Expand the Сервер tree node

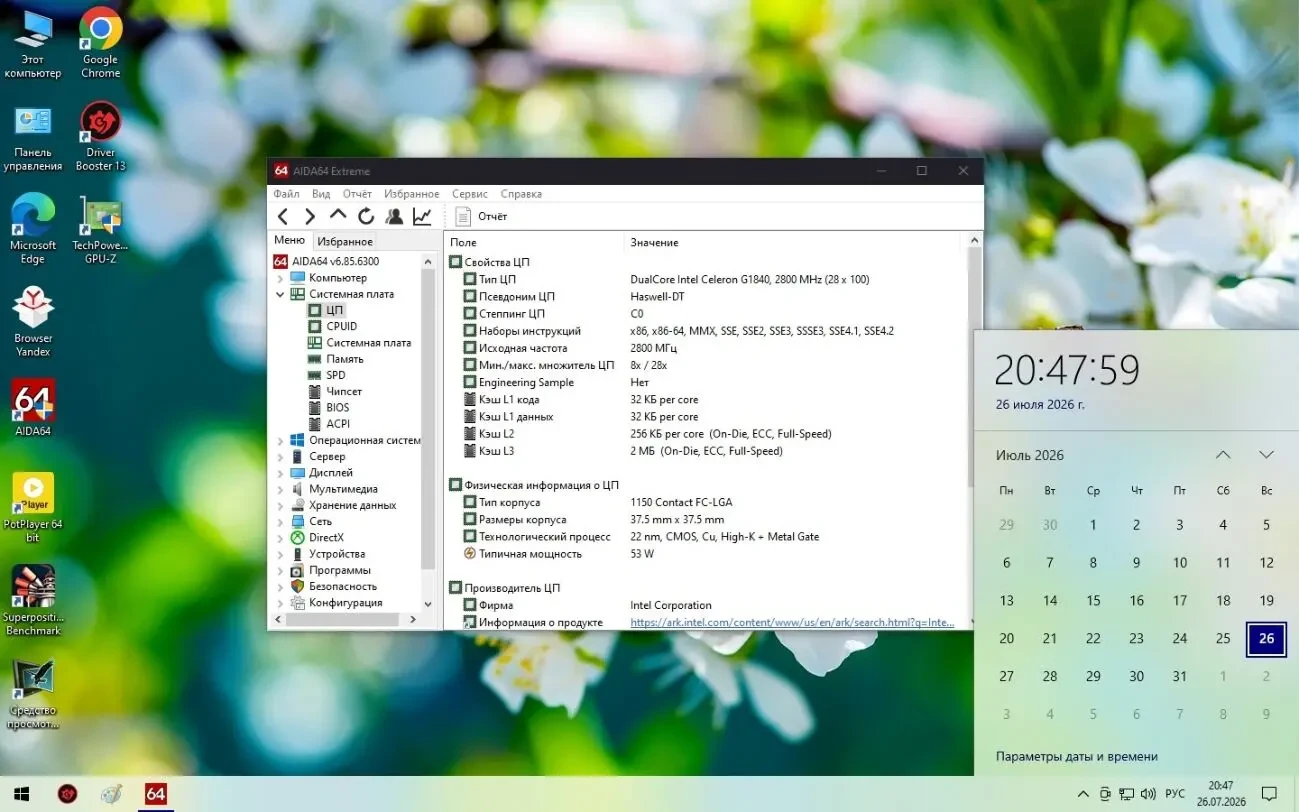[280, 456]
